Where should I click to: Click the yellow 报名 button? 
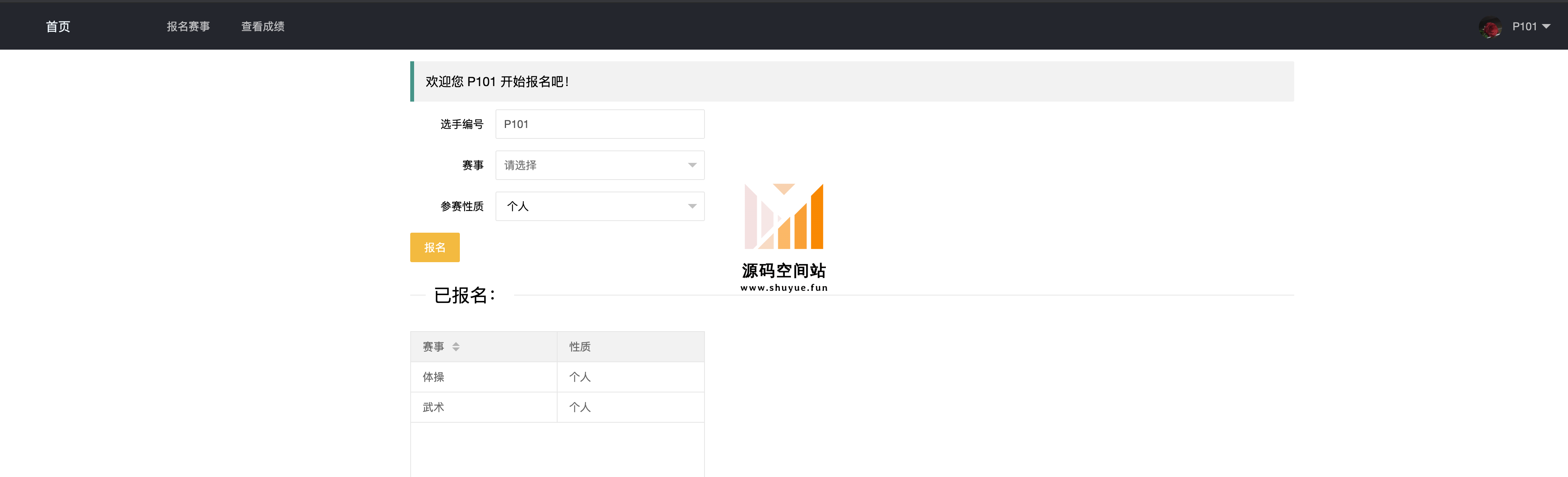(x=435, y=248)
